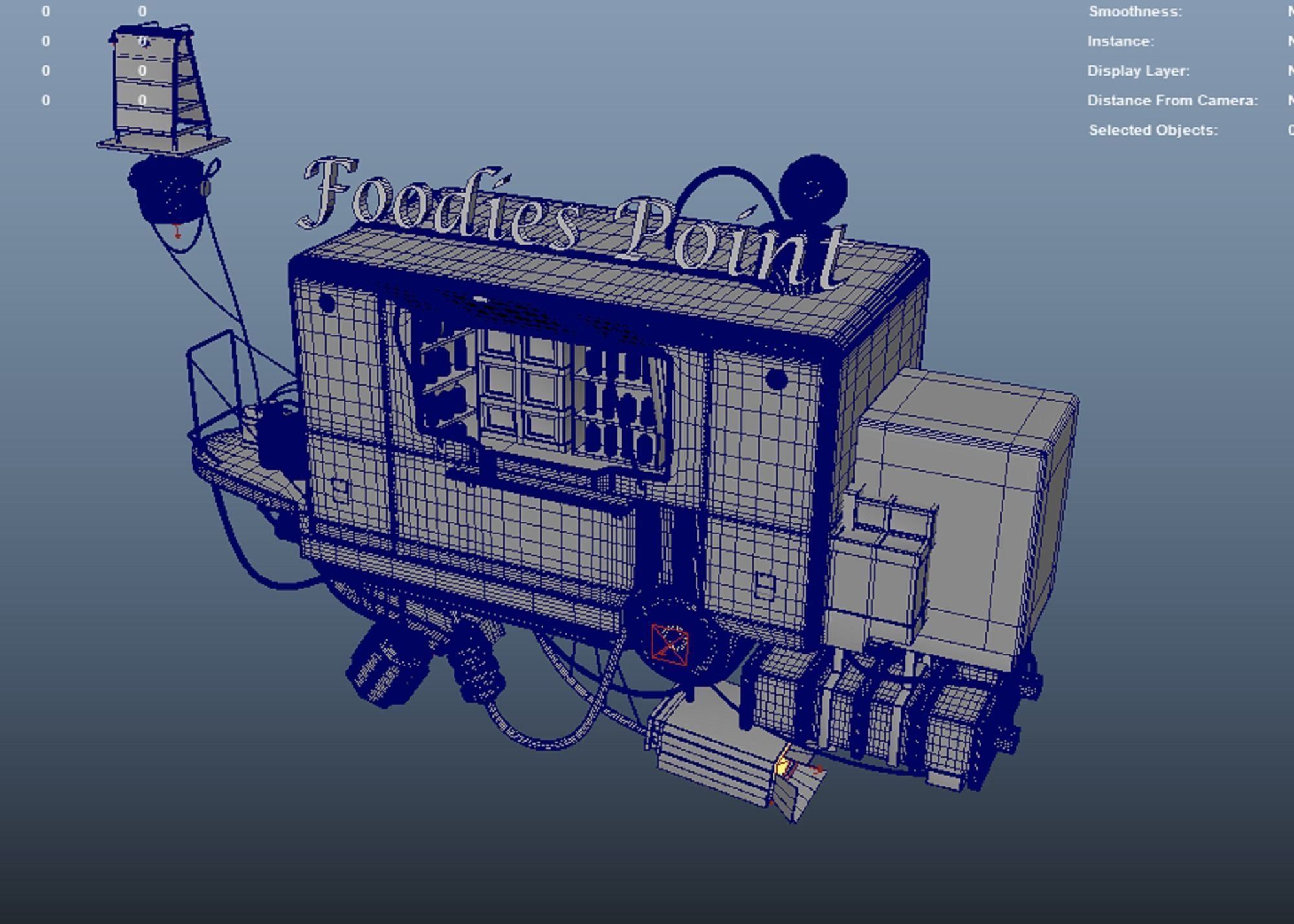Click the Smoothness heads-up display label
The width and height of the screenshot is (1294, 924).
click(x=1135, y=12)
